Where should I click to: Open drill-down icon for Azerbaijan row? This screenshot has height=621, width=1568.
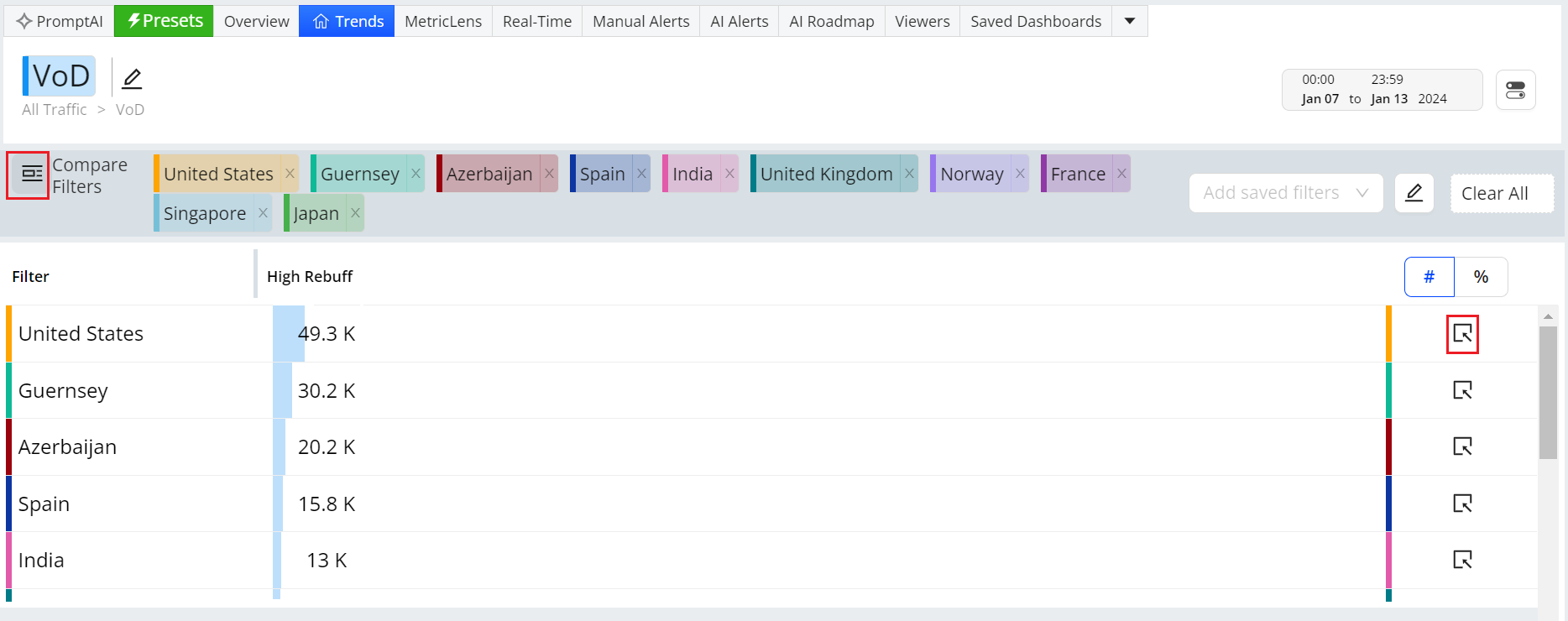(1461, 446)
